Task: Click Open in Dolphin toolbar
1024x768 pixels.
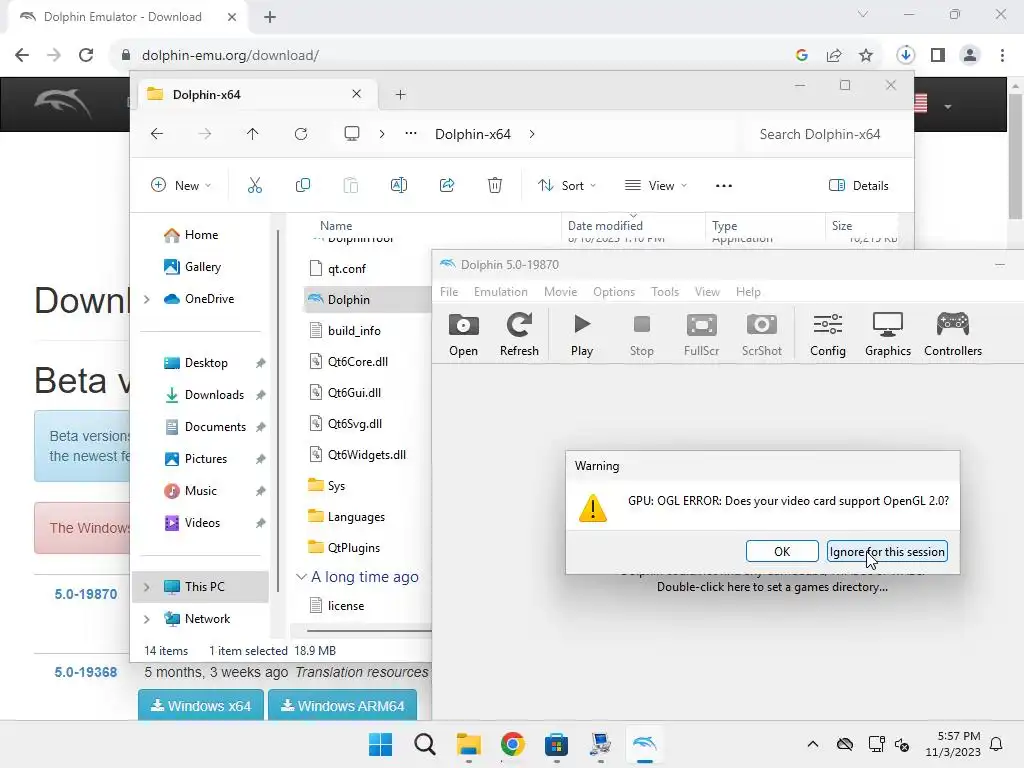Action: click(463, 334)
